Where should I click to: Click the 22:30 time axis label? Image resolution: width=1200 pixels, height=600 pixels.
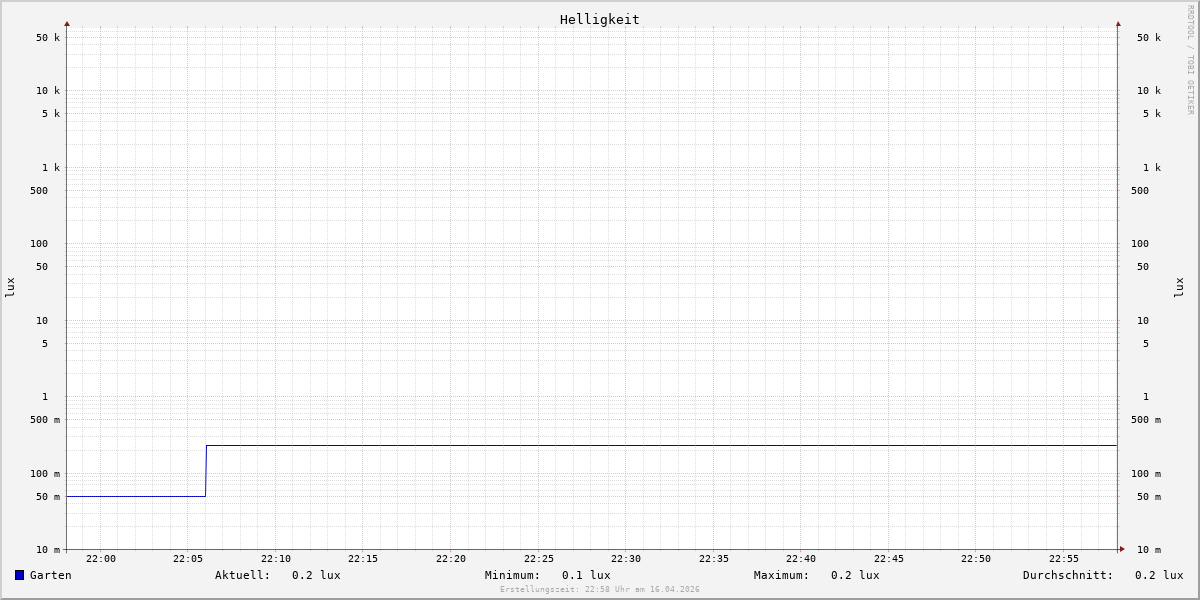(x=626, y=559)
